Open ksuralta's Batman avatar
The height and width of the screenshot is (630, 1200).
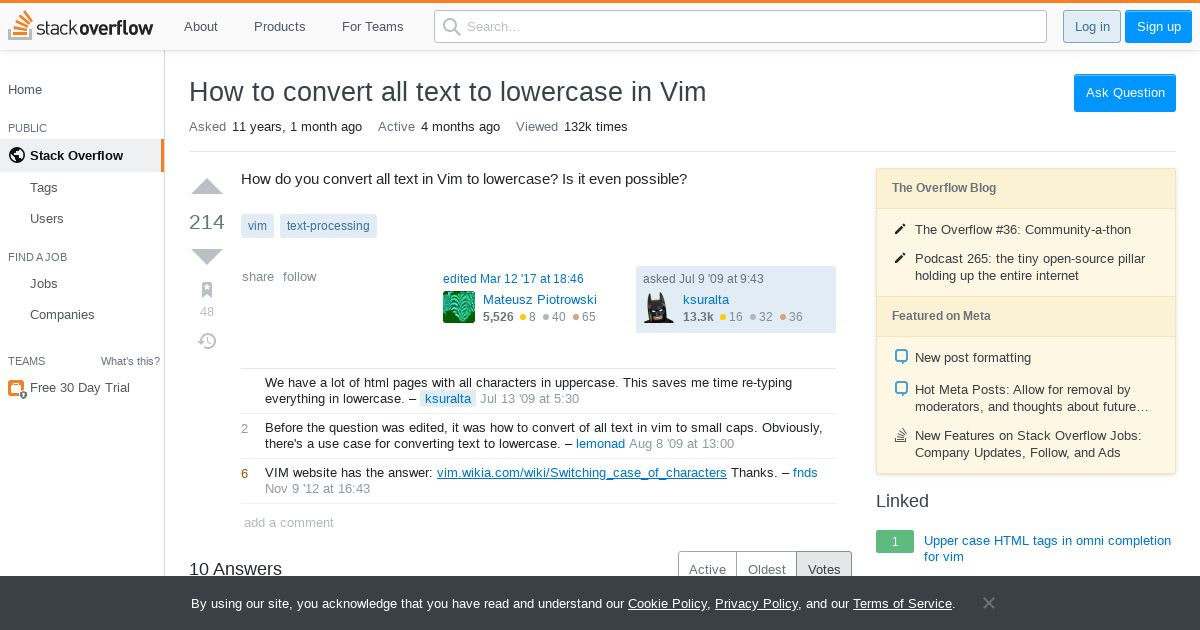point(659,307)
